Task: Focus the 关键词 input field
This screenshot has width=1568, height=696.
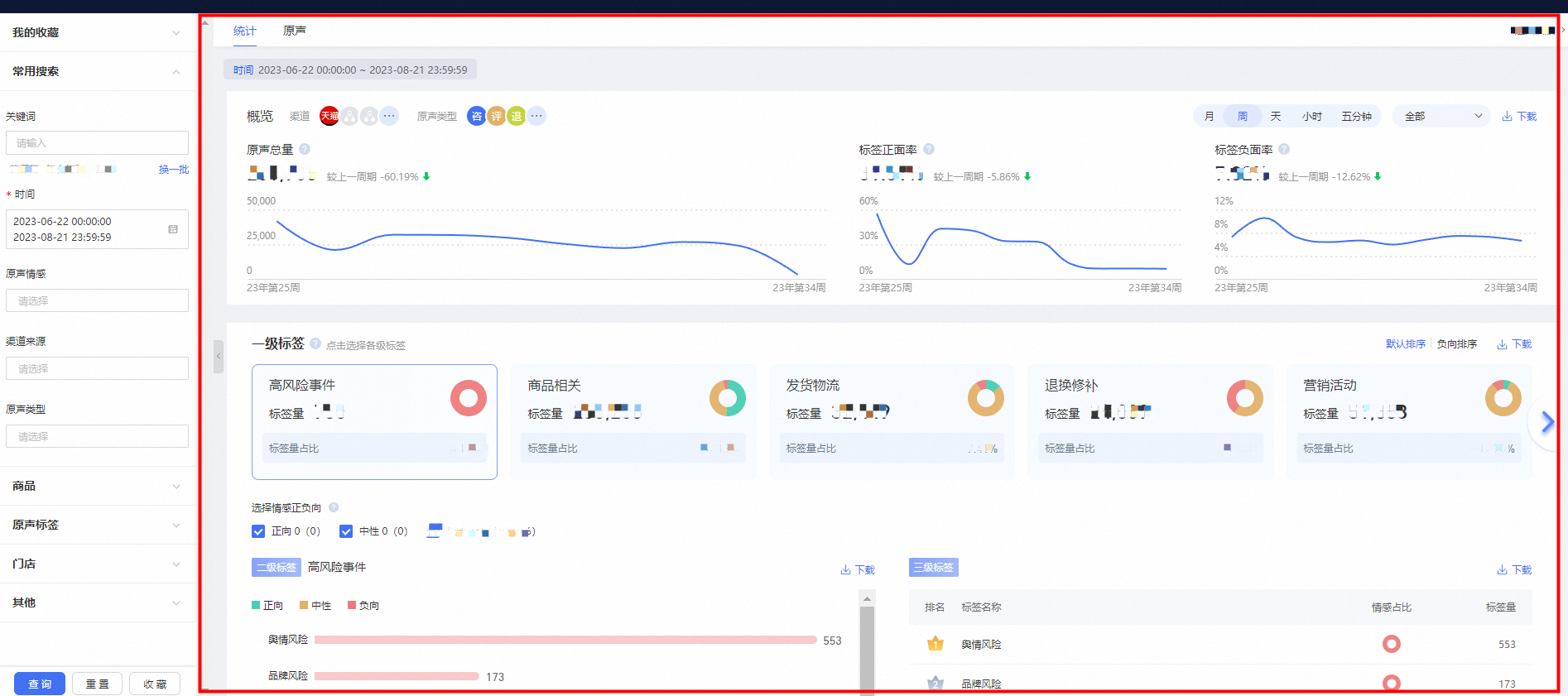Action: tap(97, 142)
